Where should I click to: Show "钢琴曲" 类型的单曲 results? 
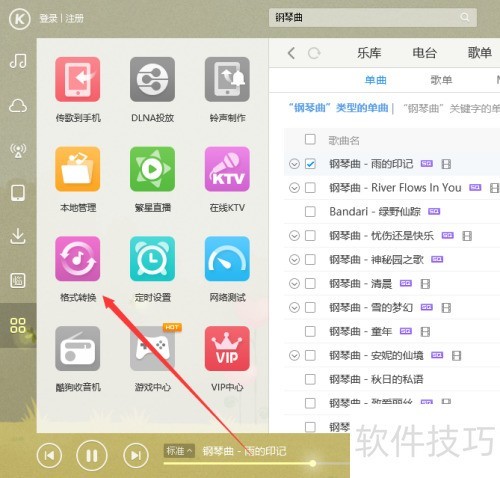338,108
